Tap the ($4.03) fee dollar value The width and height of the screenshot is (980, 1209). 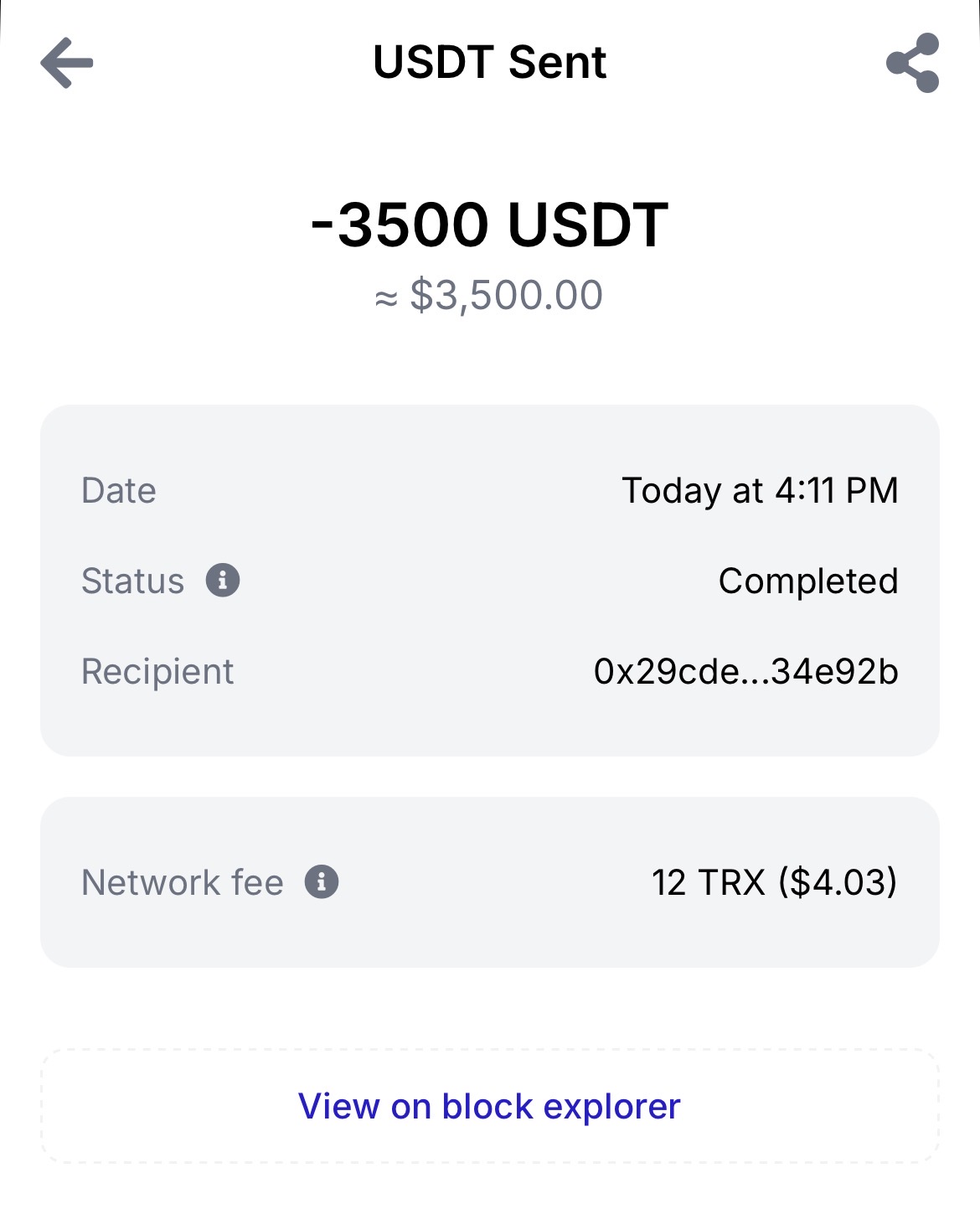(838, 882)
